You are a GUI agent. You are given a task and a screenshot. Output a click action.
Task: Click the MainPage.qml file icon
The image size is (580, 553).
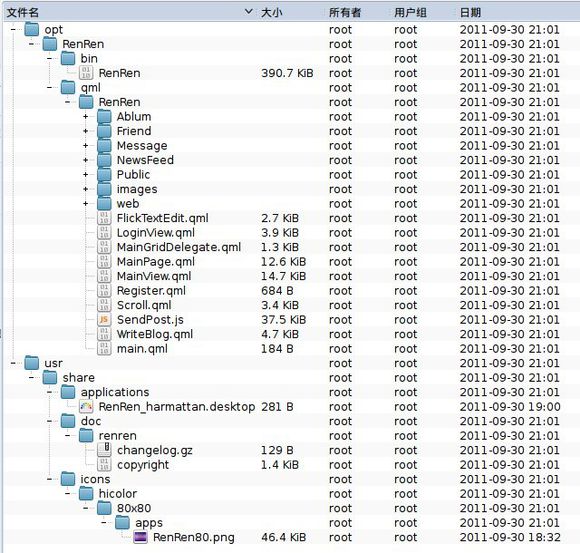(104, 262)
